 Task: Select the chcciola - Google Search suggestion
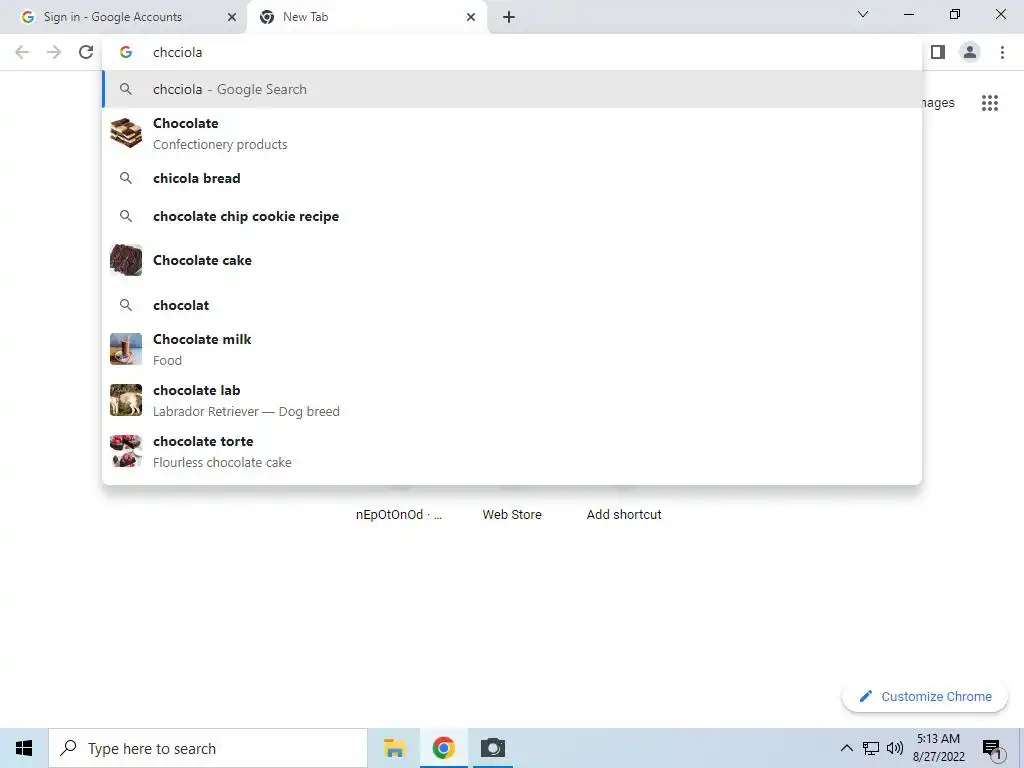512,89
